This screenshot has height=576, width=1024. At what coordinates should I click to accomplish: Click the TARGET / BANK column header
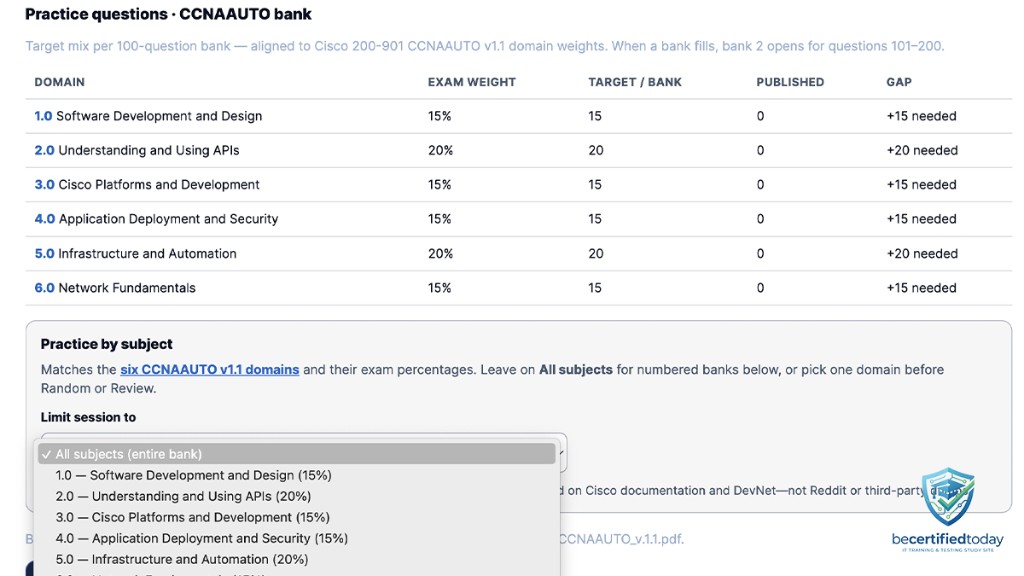click(x=635, y=82)
